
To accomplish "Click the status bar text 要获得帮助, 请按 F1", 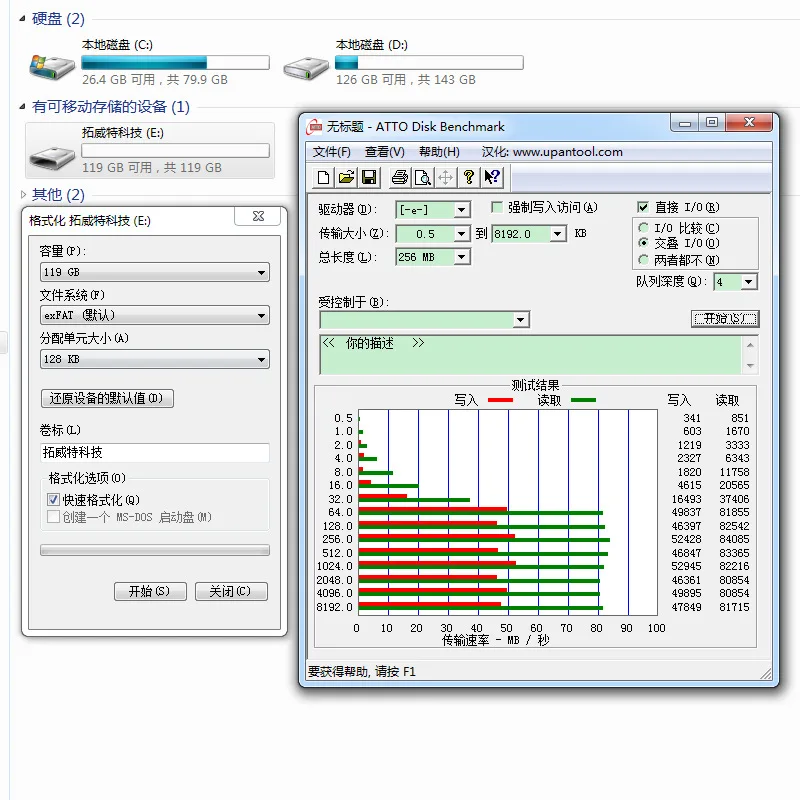I will click(362, 672).
